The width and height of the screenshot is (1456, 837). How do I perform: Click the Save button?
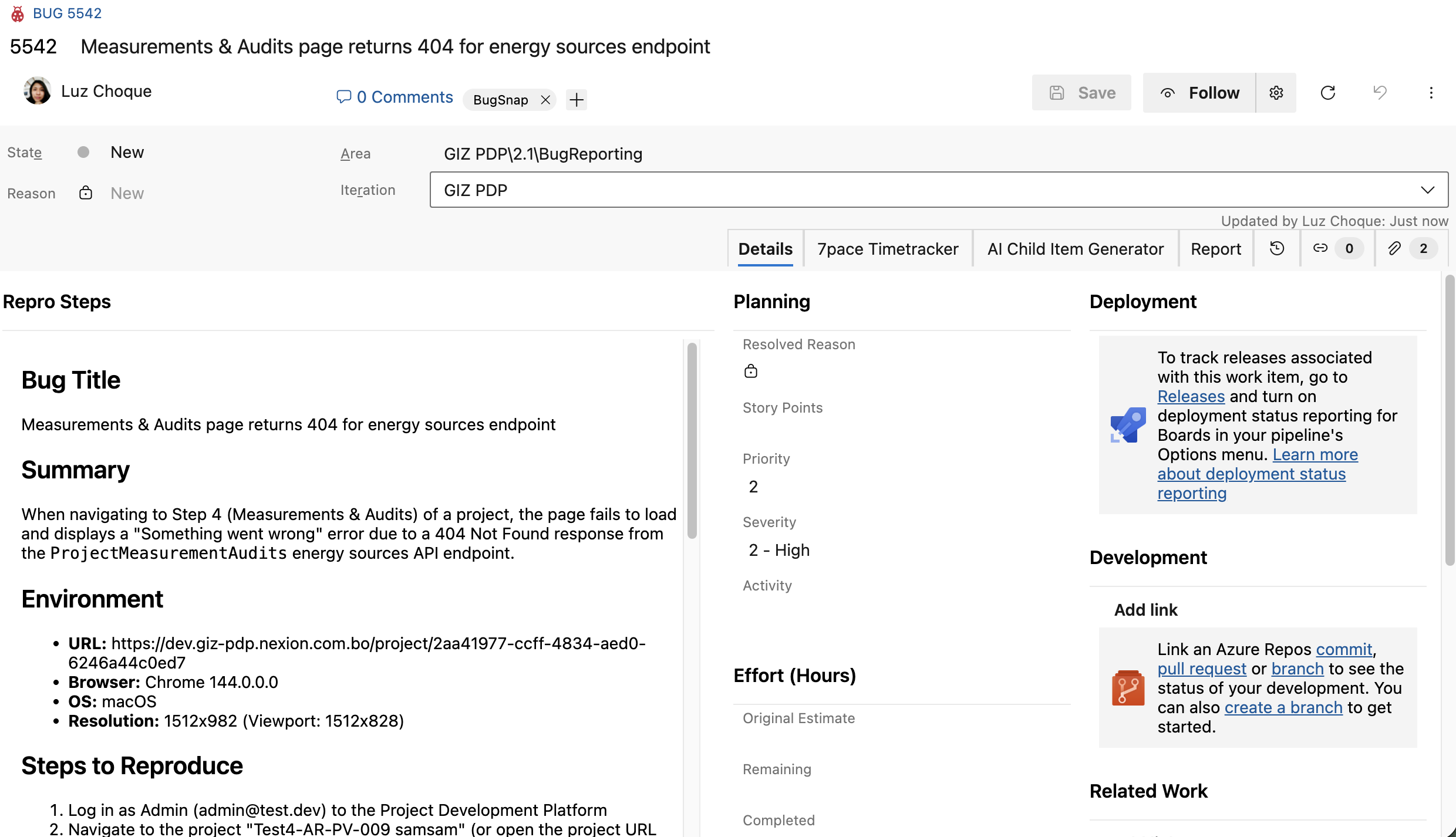1081,93
